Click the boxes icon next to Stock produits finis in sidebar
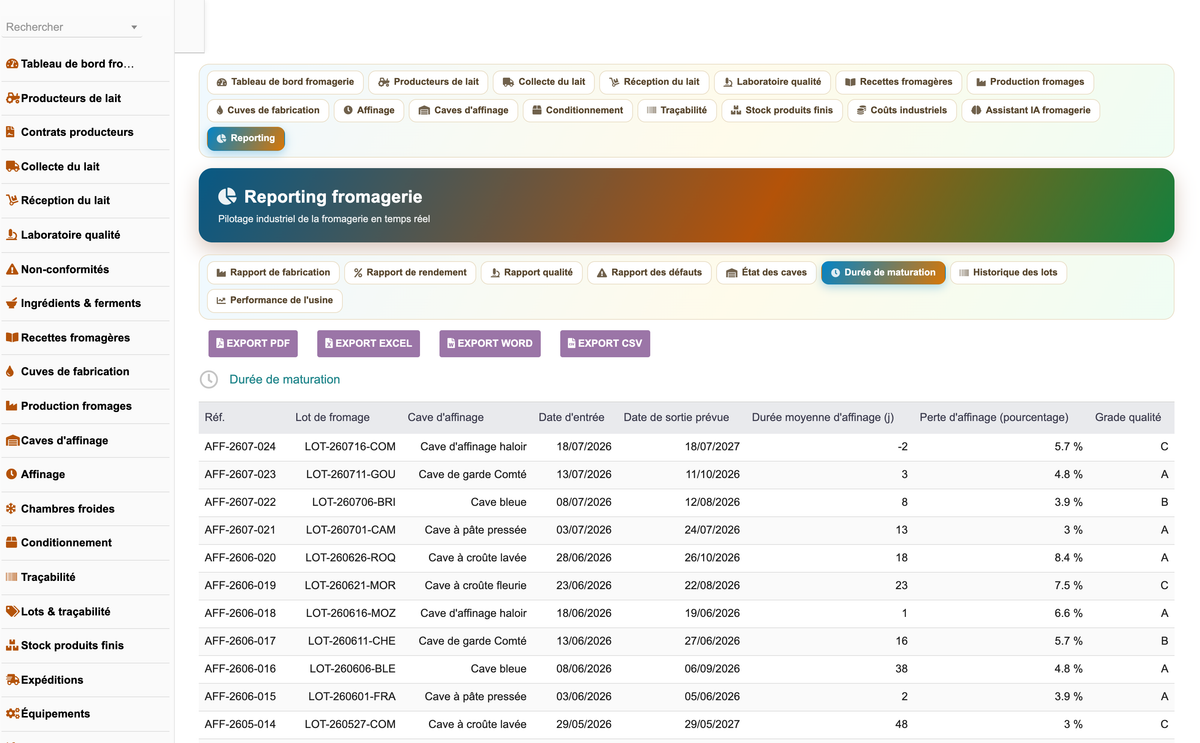The width and height of the screenshot is (1200, 743). coord(12,645)
